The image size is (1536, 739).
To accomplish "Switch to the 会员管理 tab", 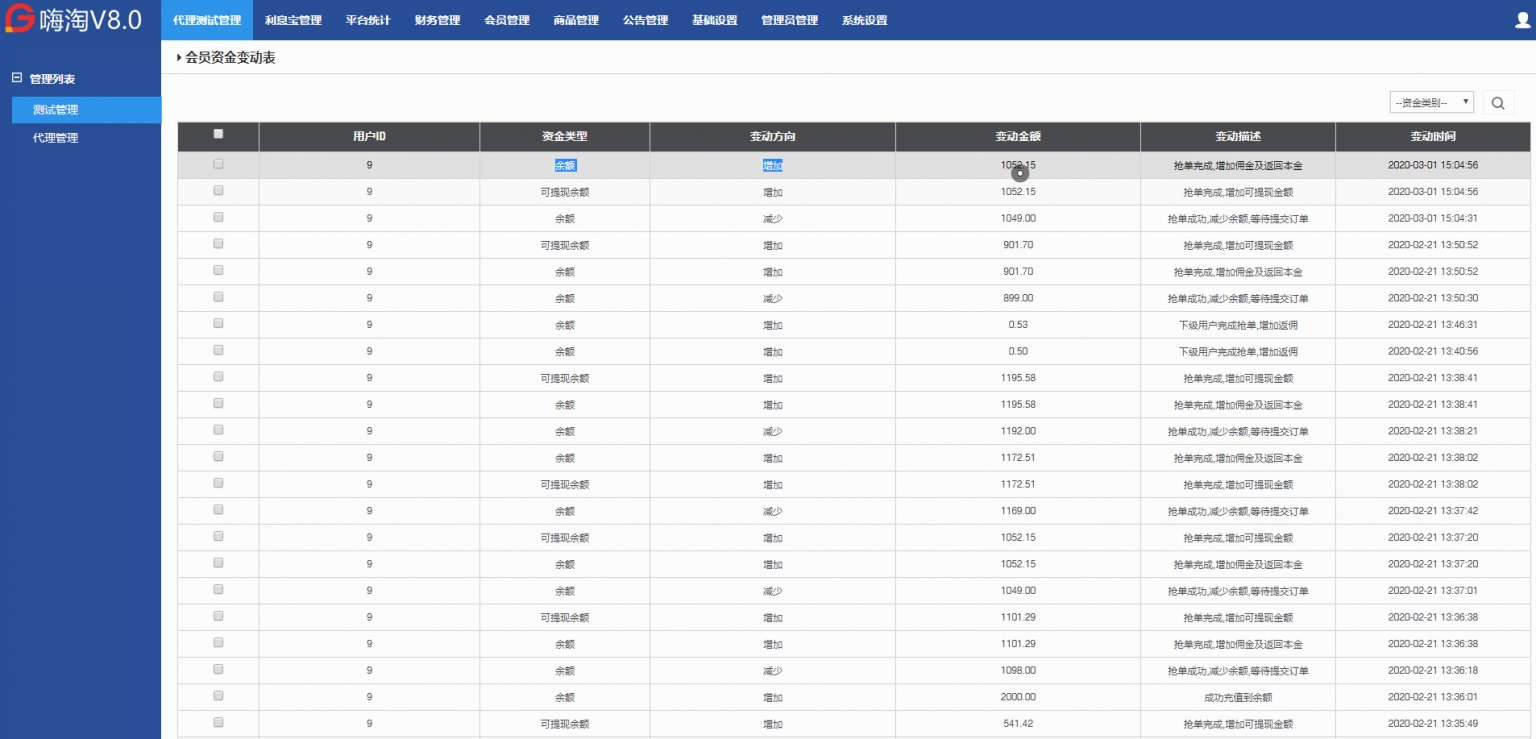I will click(505, 19).
